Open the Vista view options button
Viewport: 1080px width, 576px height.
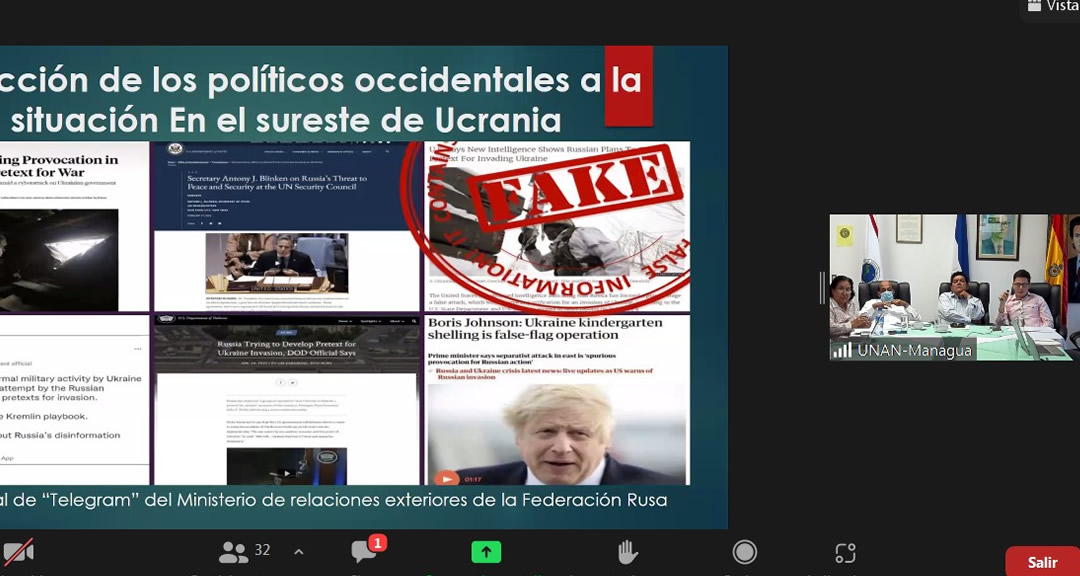tap(1053, 6)
